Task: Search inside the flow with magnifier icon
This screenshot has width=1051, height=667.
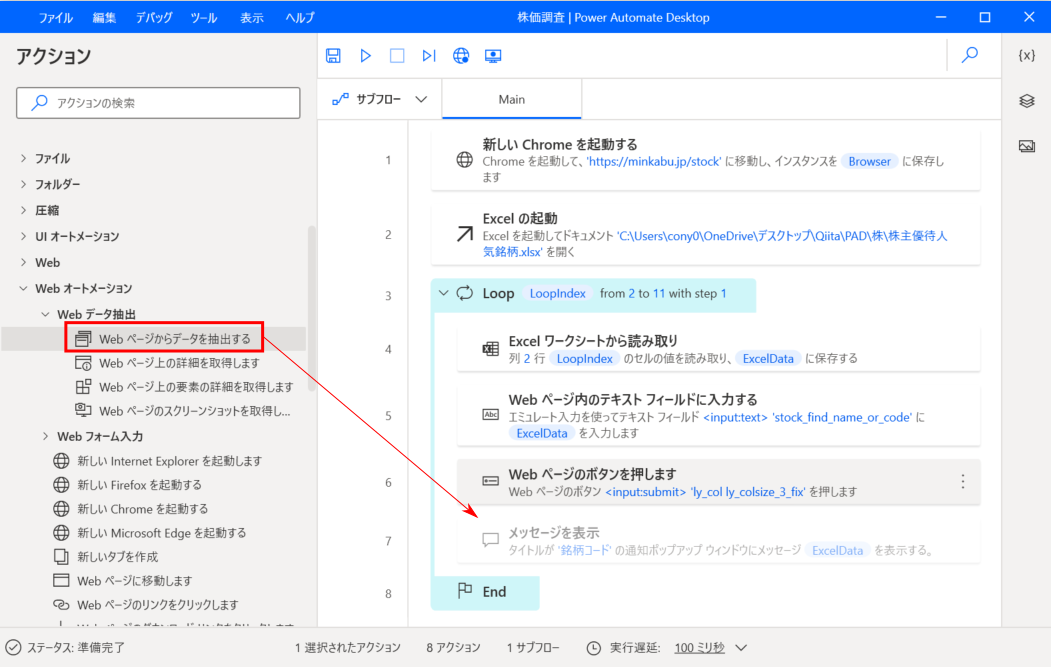Action: point(970,55)
